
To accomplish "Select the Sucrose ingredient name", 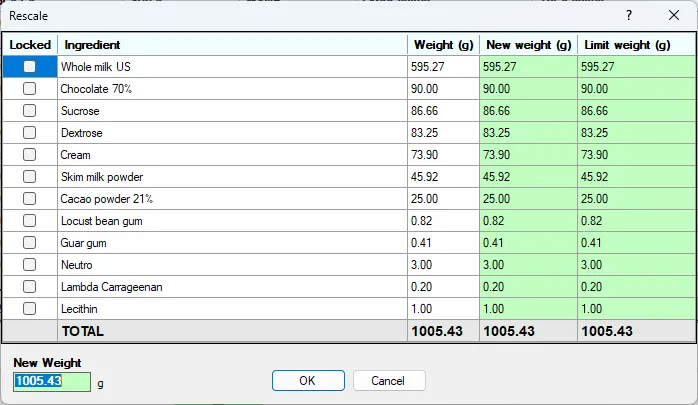I will click(x=232, y=110).
